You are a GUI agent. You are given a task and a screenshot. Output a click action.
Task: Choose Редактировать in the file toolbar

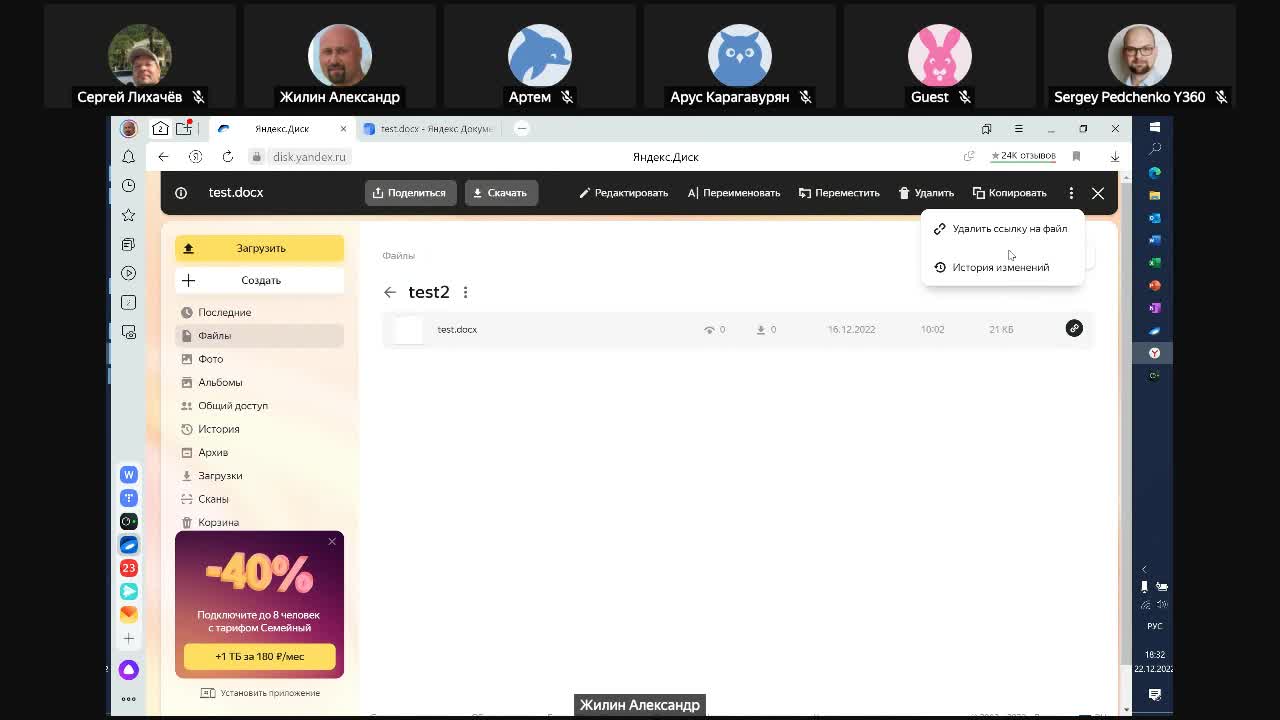point(623,193)
